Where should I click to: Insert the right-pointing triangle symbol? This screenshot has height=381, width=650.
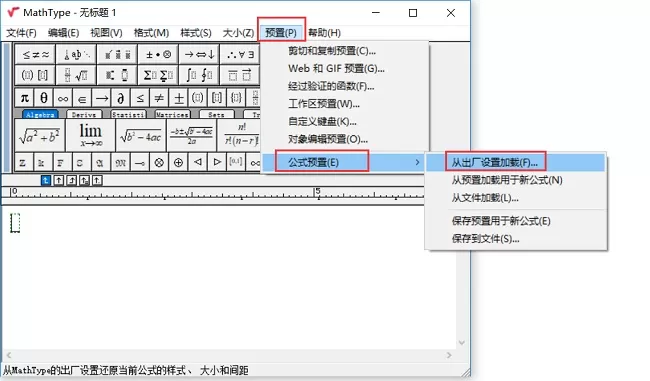pos(217,163)
